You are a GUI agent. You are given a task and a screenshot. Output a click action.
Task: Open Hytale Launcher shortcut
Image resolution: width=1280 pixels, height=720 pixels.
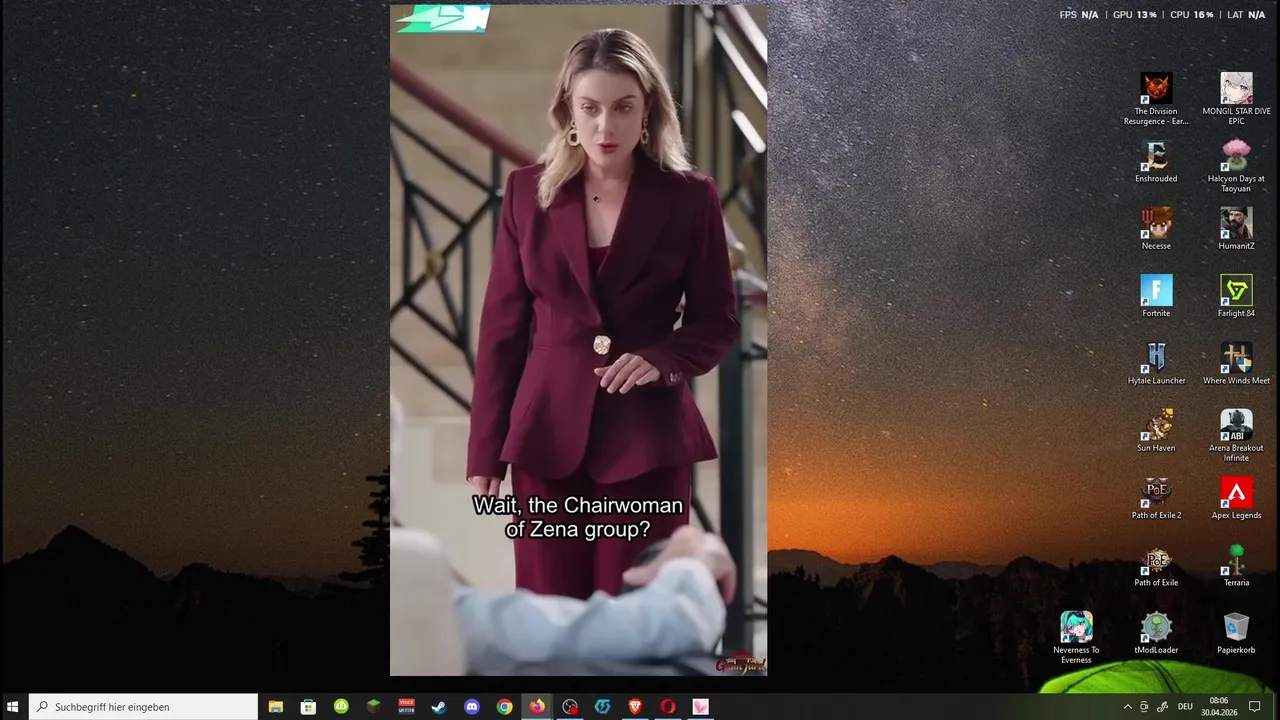point(1156,363)
